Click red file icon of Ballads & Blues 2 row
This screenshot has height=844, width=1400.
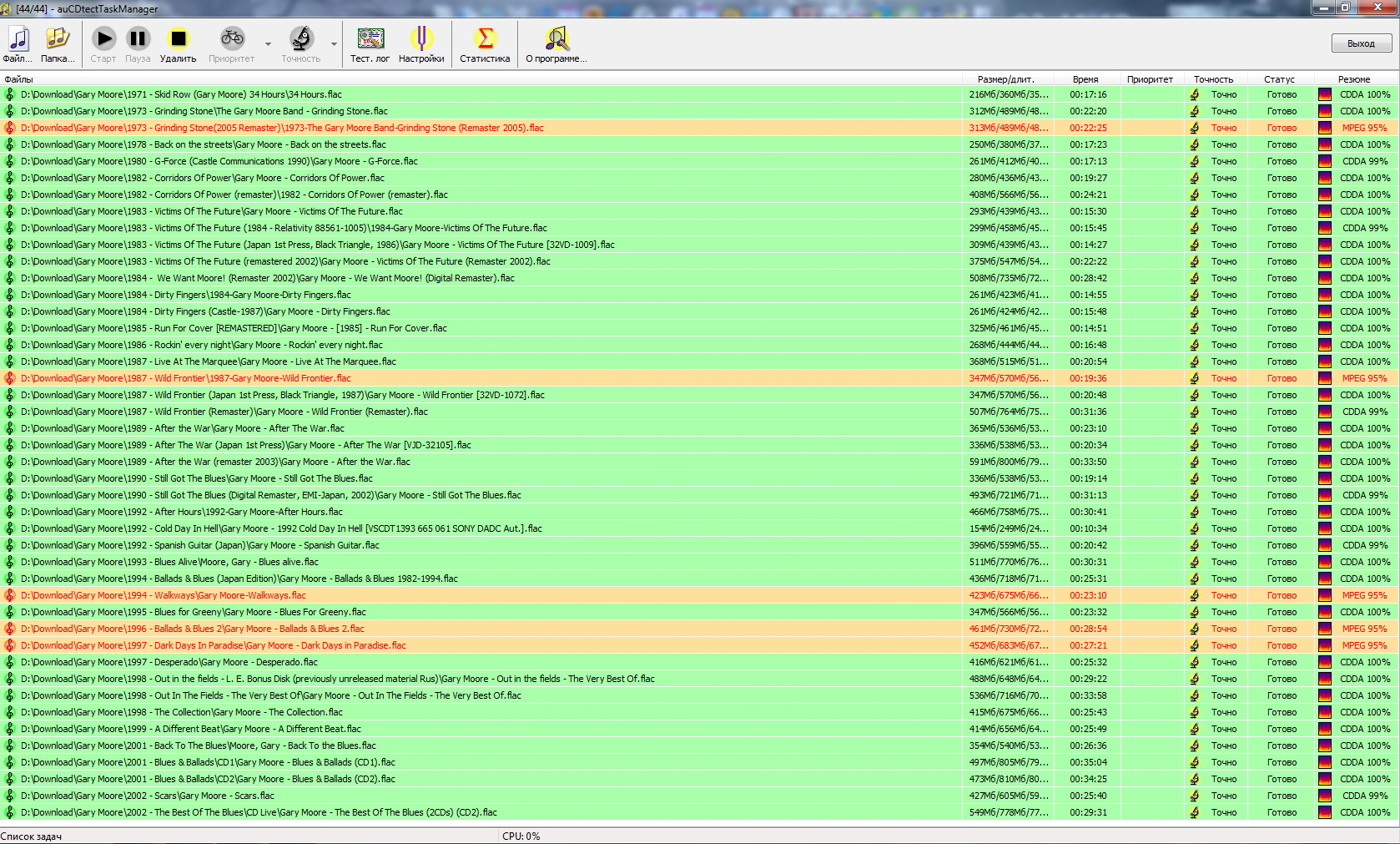[x=10, y=629]
